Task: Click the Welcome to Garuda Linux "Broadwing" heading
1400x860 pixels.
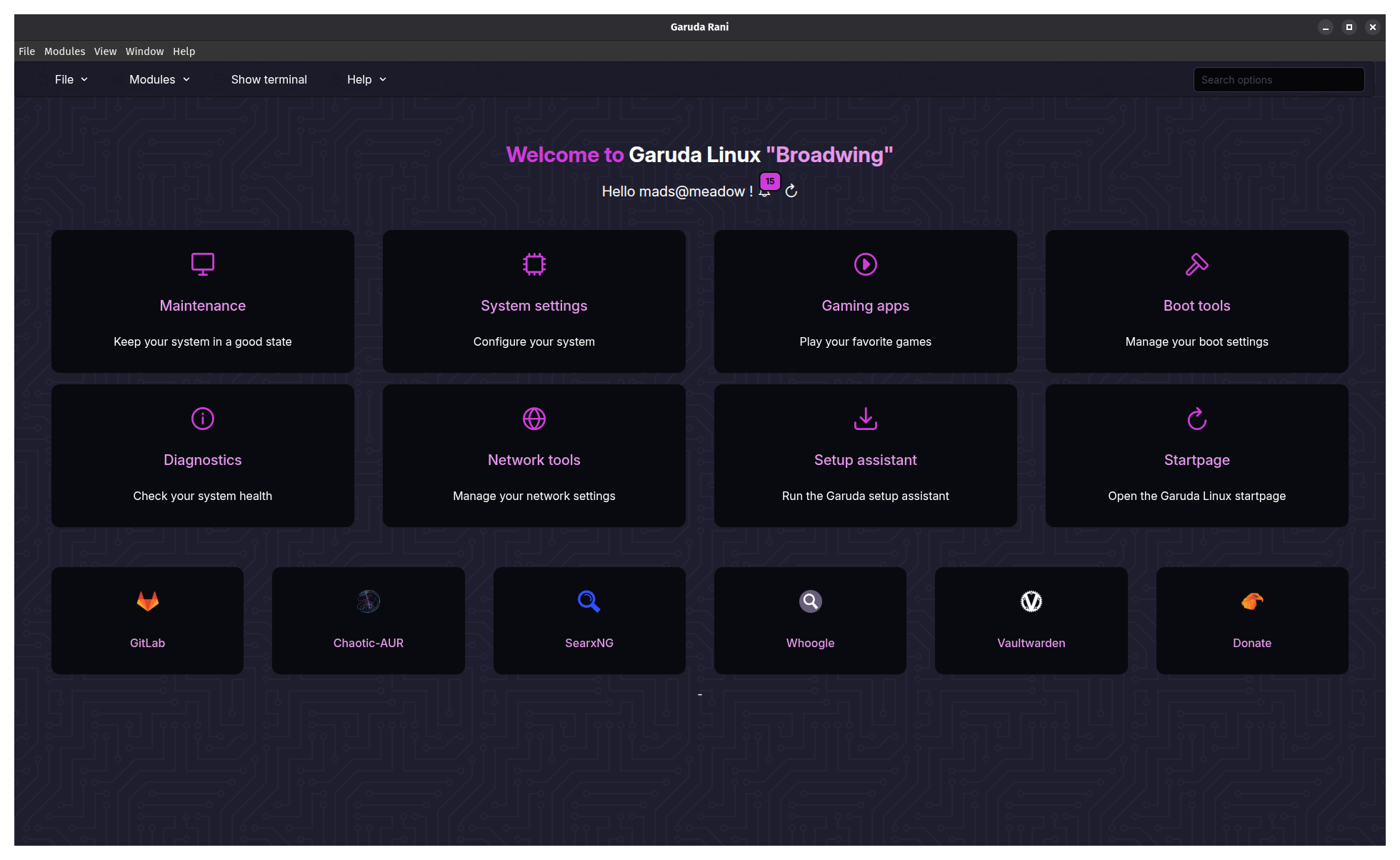Action: pos(700,155)
